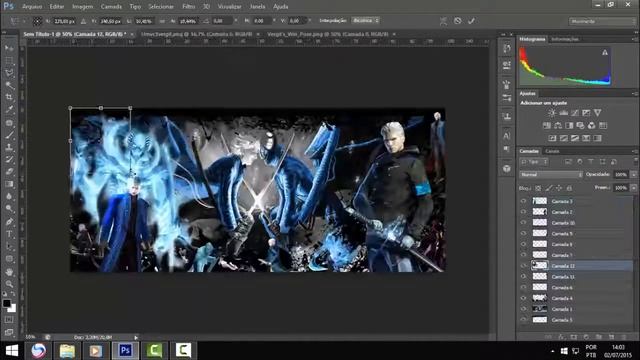Toggle lock transparent pixels

pos(538,188)
